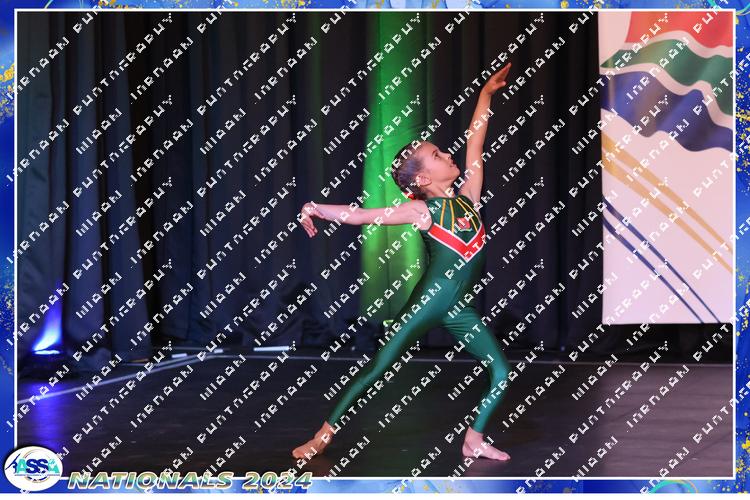
Task: Click the ASSA logo badge
Action: pyautogui.click(x=33, y=468)
